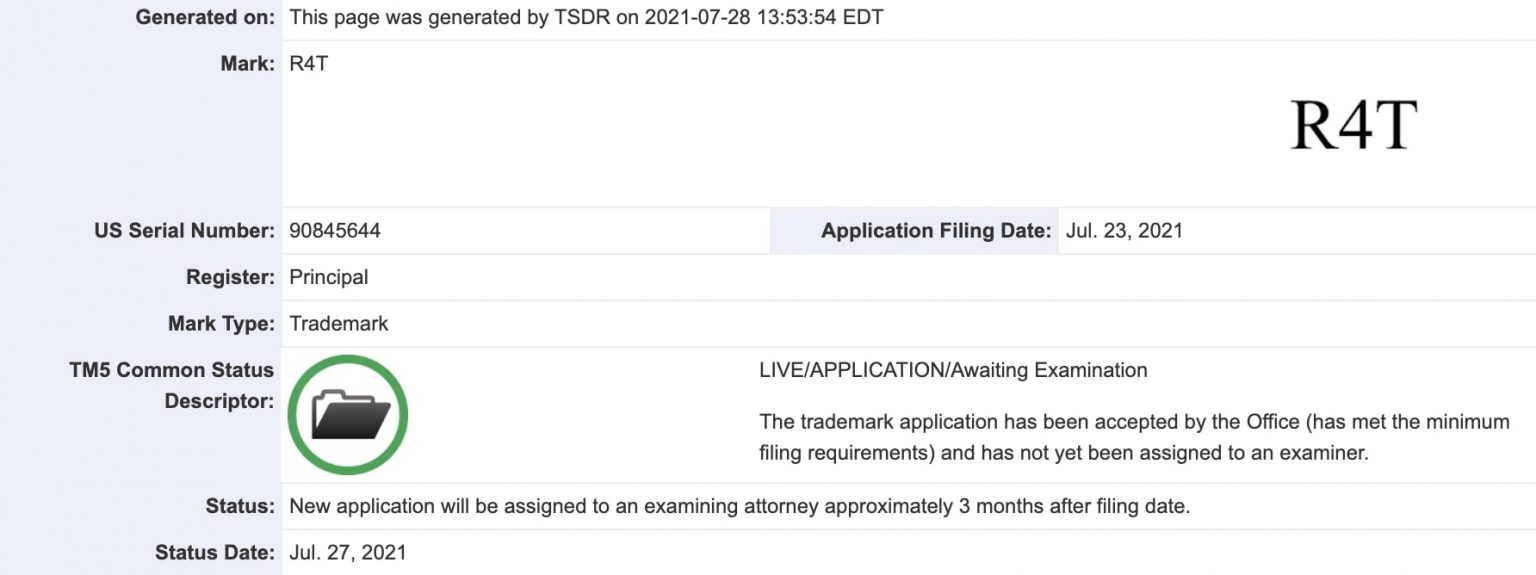Image resolution: width=1536 pixels, height=575 pixels.
Task: Click the Application Filing Date label
Action: click(x=936, y=231)
